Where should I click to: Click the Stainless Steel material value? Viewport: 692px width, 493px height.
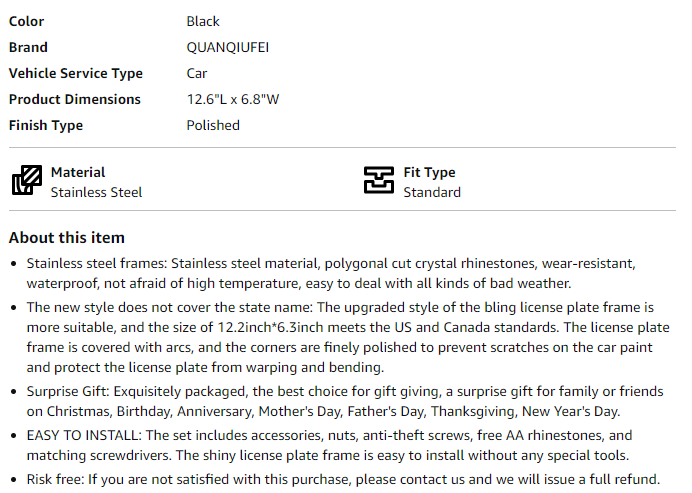point(96,192)
